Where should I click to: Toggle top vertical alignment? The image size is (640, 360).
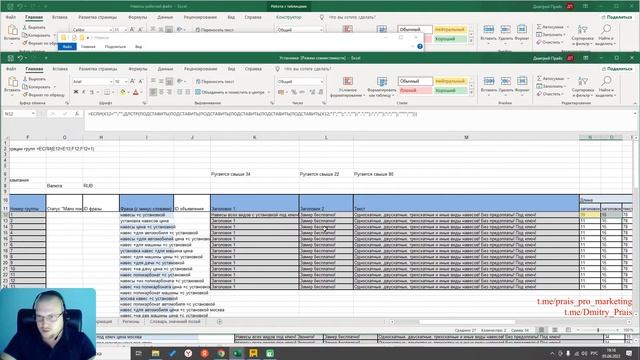[x=153, y=81]
